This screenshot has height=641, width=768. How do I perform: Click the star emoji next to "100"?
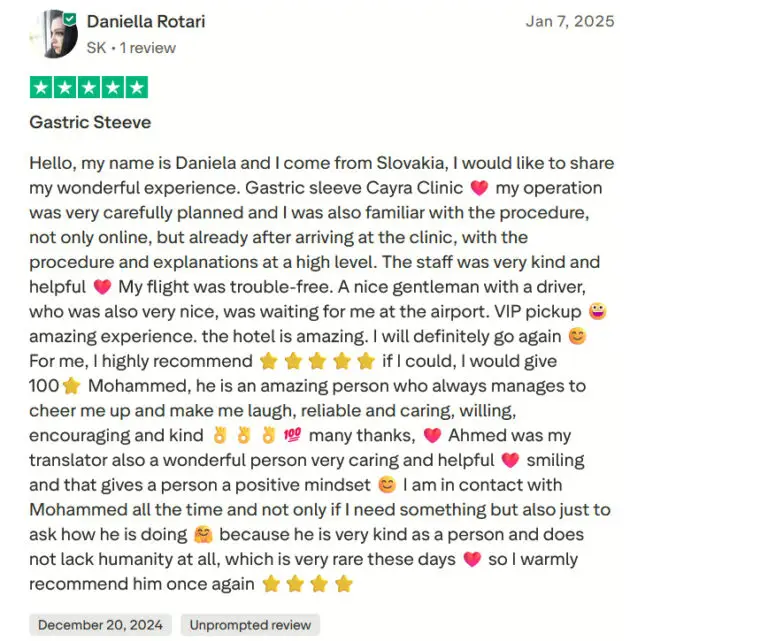tap(71, 386)
